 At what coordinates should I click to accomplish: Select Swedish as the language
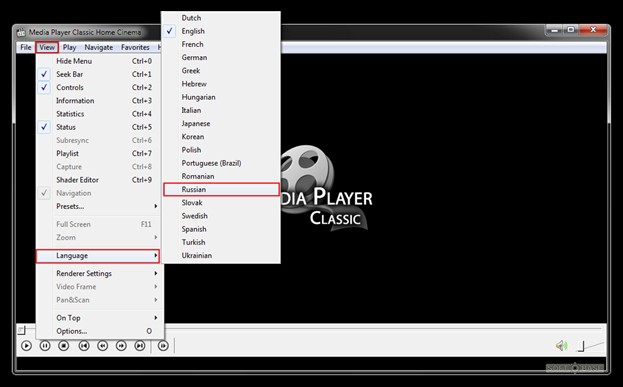(x=221, y=216)
